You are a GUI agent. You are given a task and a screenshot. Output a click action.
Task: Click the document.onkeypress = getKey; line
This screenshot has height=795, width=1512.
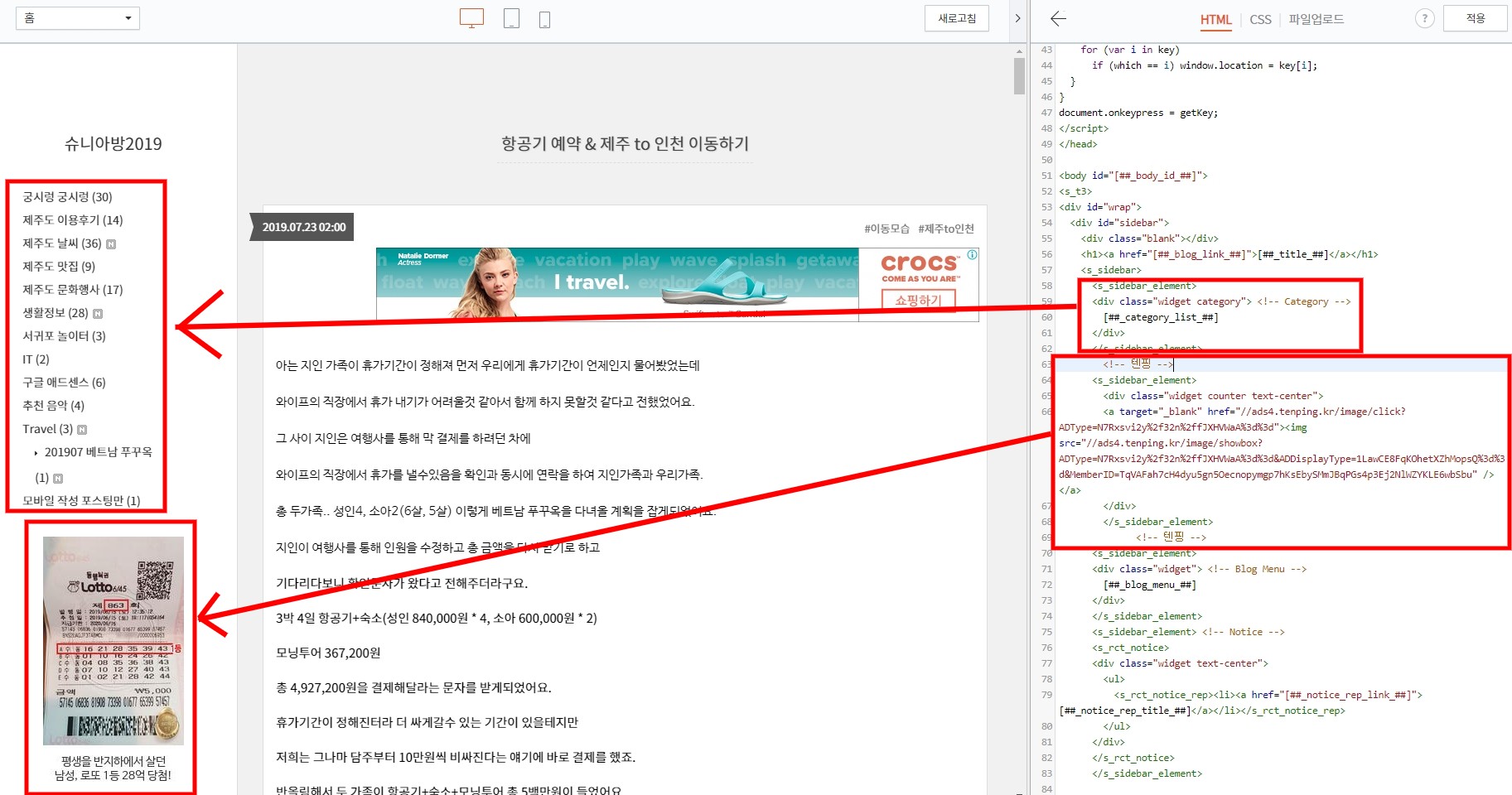point(1138,113)
